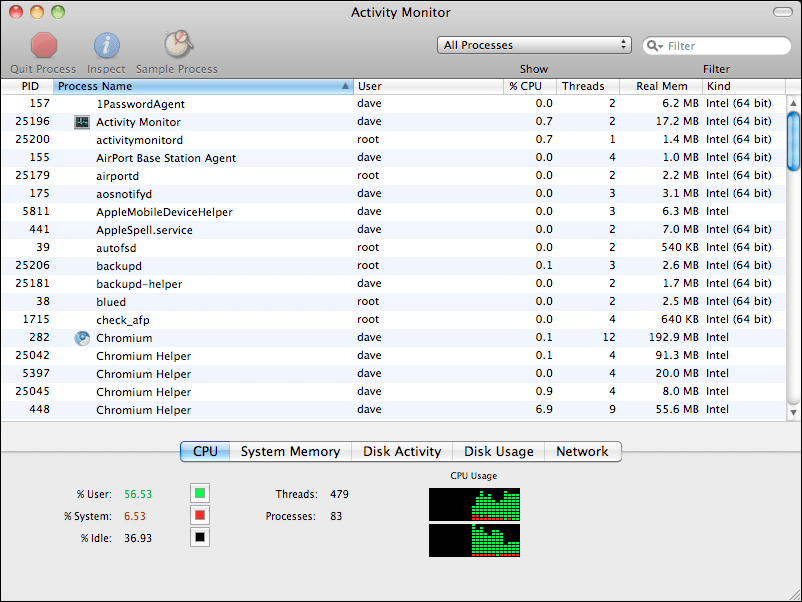Image resolution: width=802 pixels, height=602 pixels.
Task: Select the autofsd process
Action: (393, 248)
